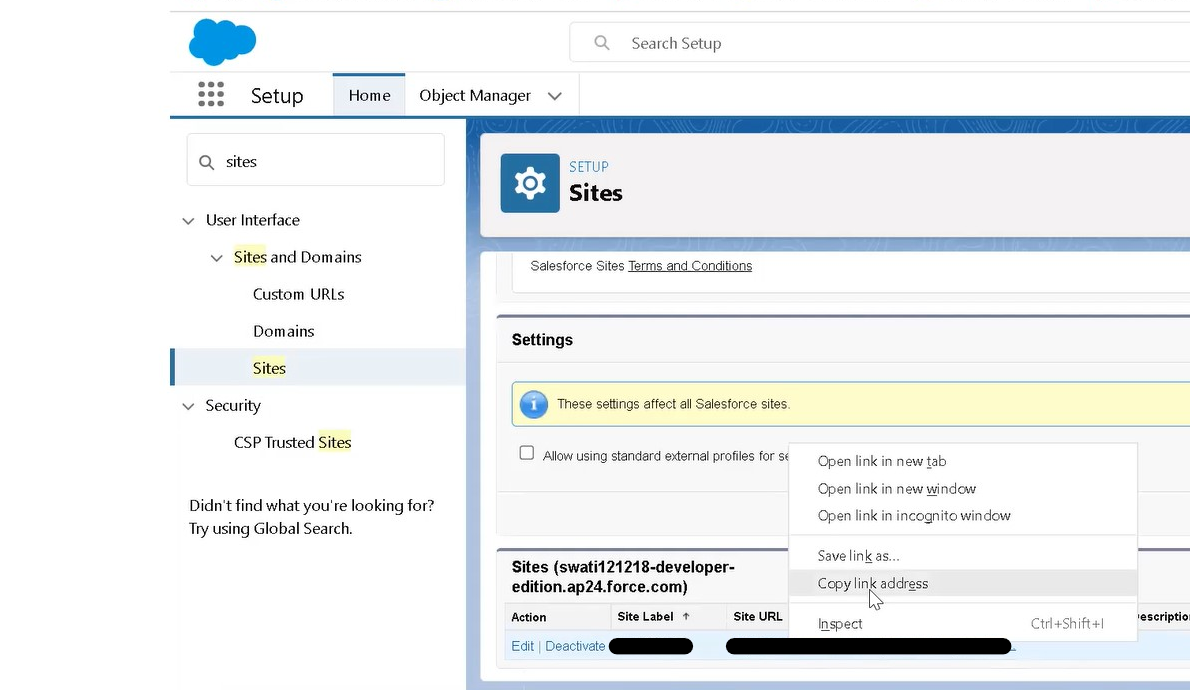The height and width of the screenshot is (690, 1190).
Task: Open the Object Manager dropdown arrow
Action: coord(555,96)
